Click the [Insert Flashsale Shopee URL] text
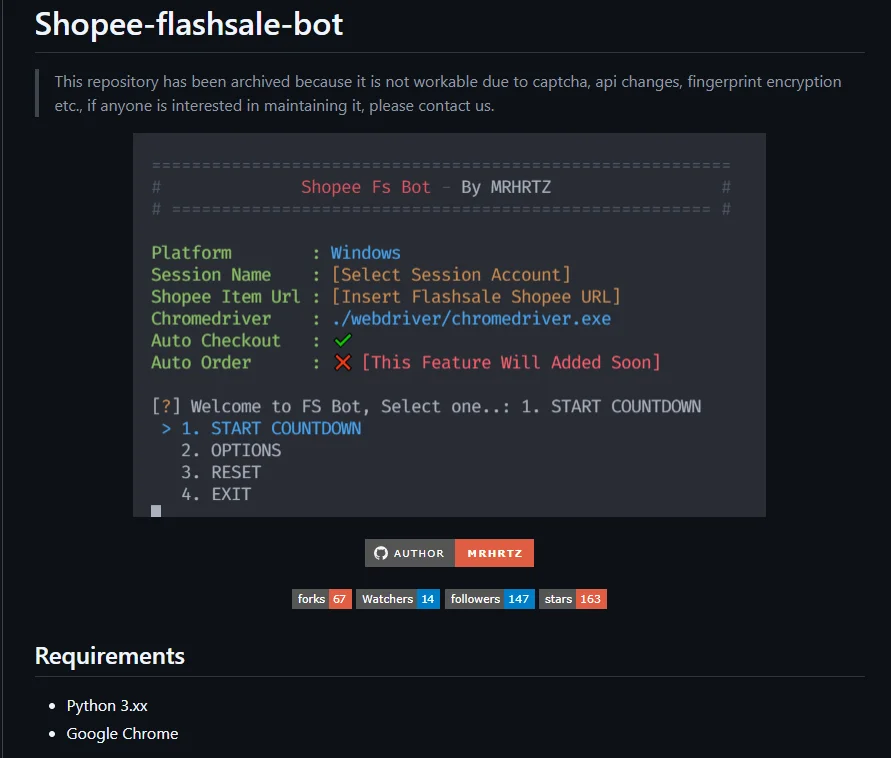891x758 pixels. (476, 297)
